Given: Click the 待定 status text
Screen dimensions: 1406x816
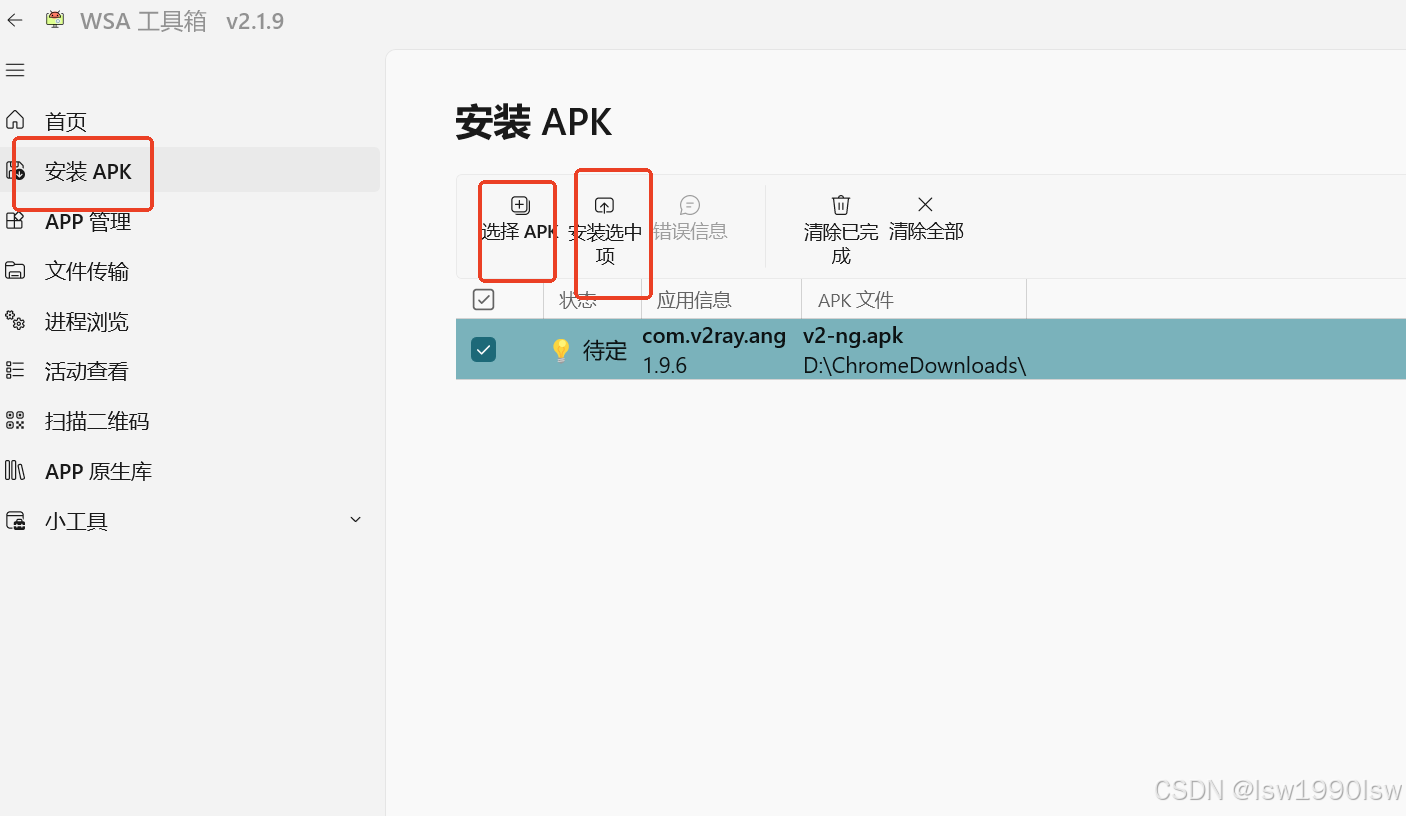Looking at the screenshot, I should click(605, 351).
